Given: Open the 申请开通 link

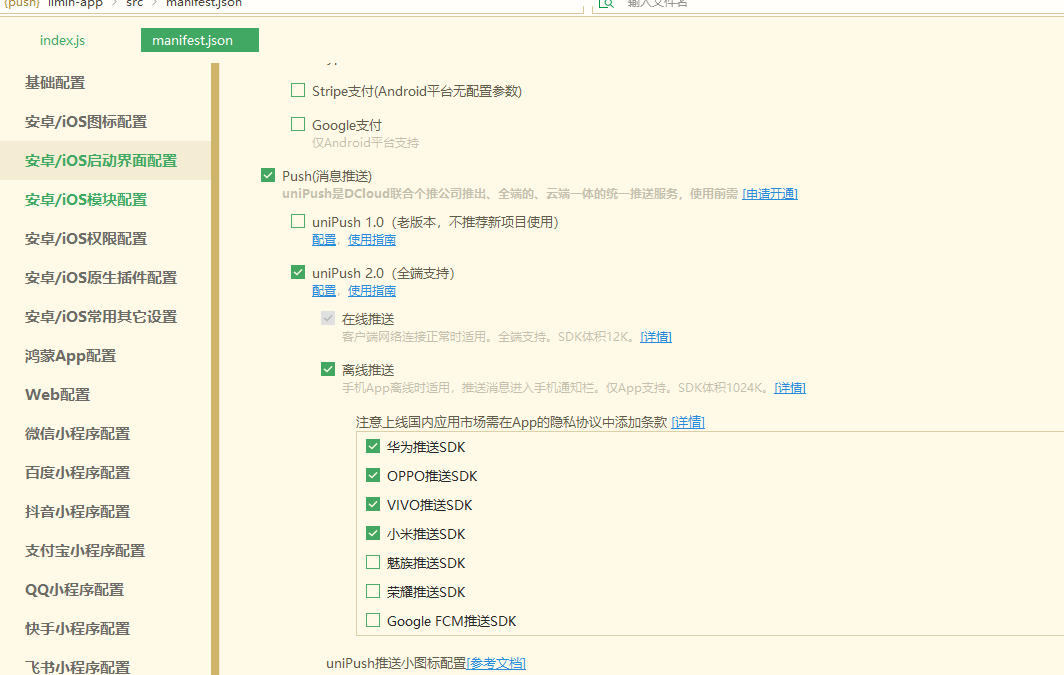Looking at the screenshot, I should [x=769, y=194].
